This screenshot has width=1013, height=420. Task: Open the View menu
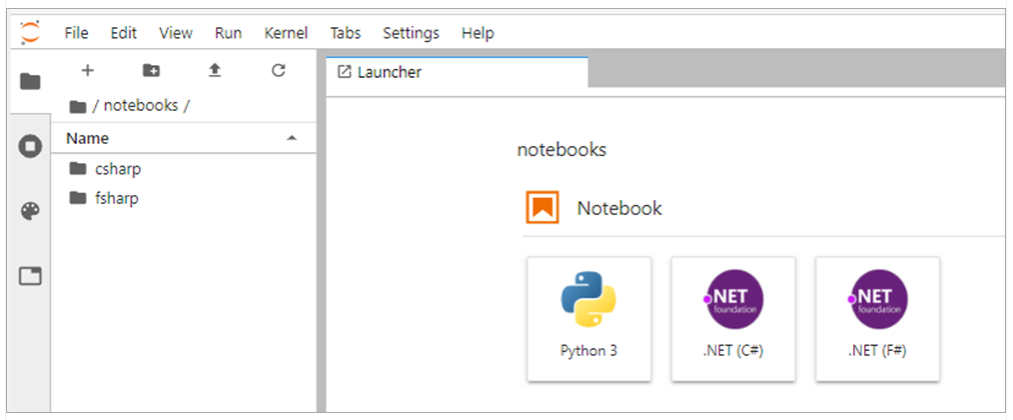[176, 33]
